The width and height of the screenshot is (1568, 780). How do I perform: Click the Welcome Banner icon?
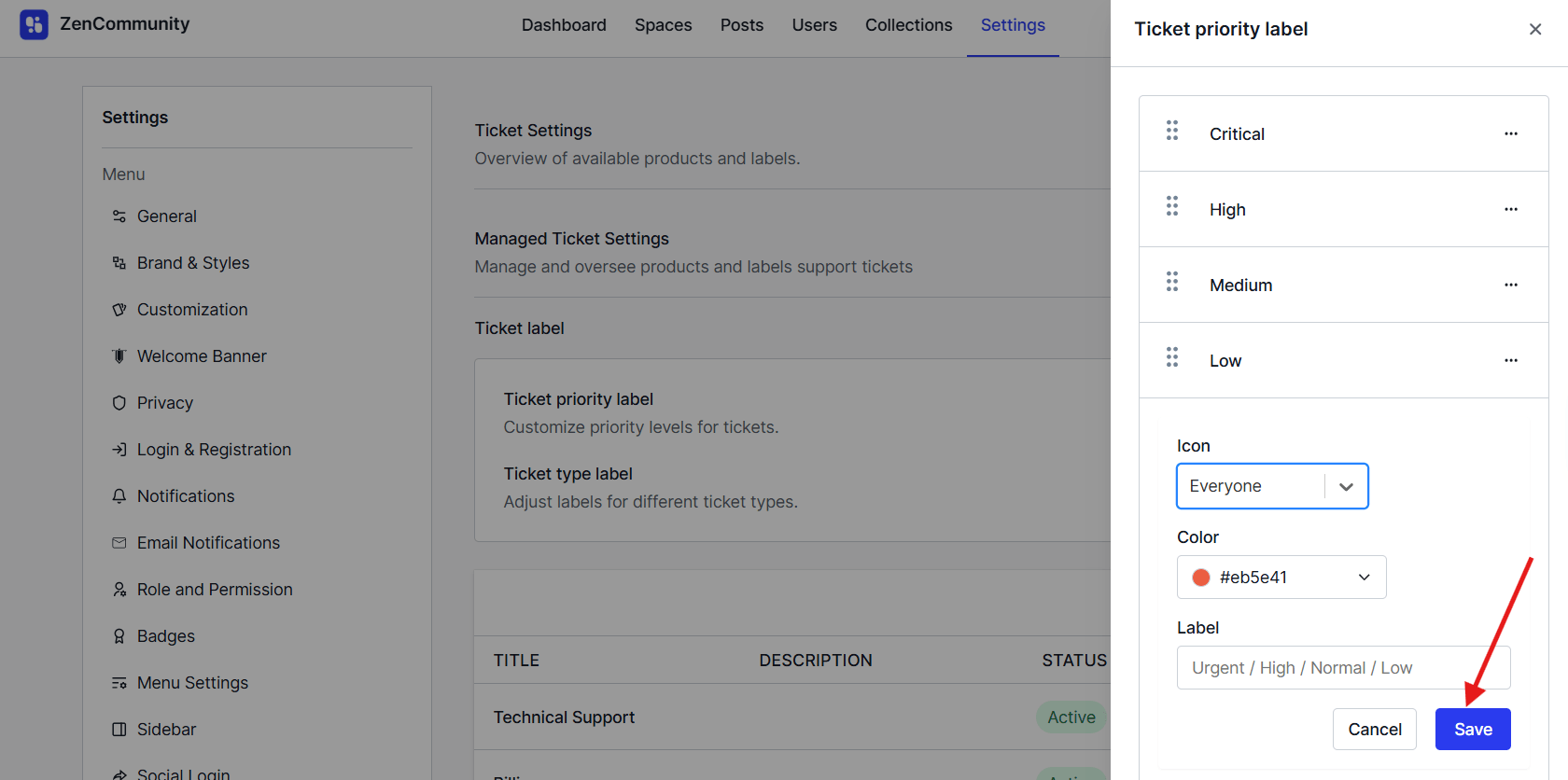pos(119,356)
